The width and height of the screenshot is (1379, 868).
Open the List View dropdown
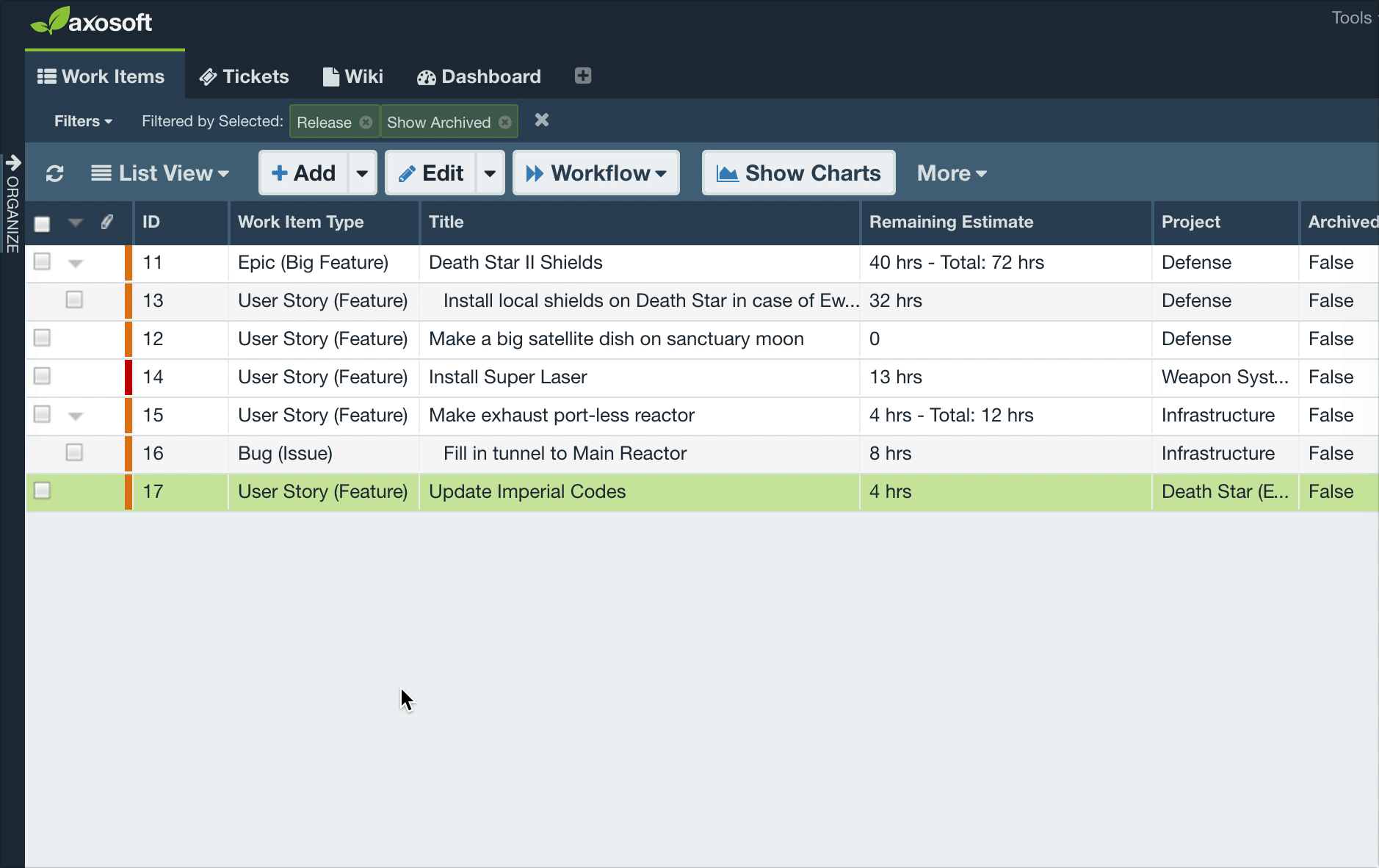(x=159, y=173)
